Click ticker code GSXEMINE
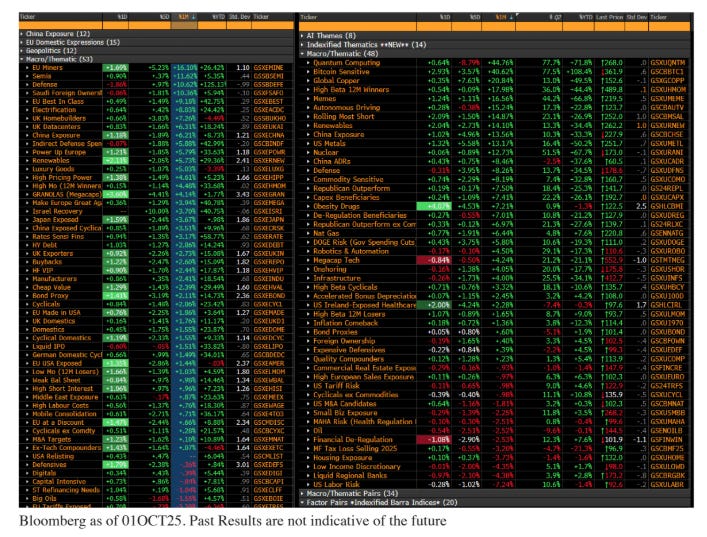 click(269, 68)
